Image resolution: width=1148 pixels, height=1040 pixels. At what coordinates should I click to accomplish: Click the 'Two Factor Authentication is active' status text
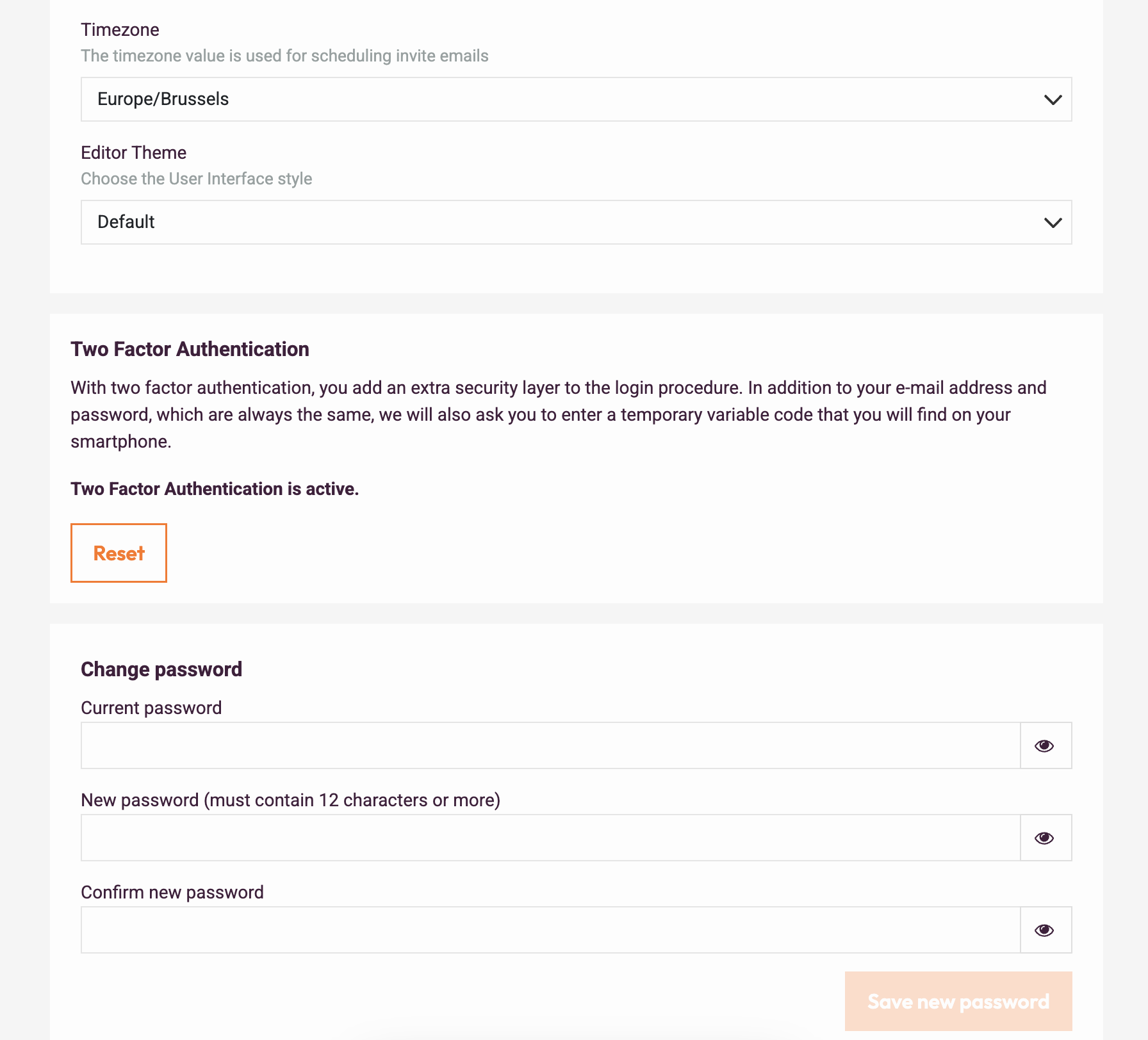pyautogui.click(x=215, y=489)
